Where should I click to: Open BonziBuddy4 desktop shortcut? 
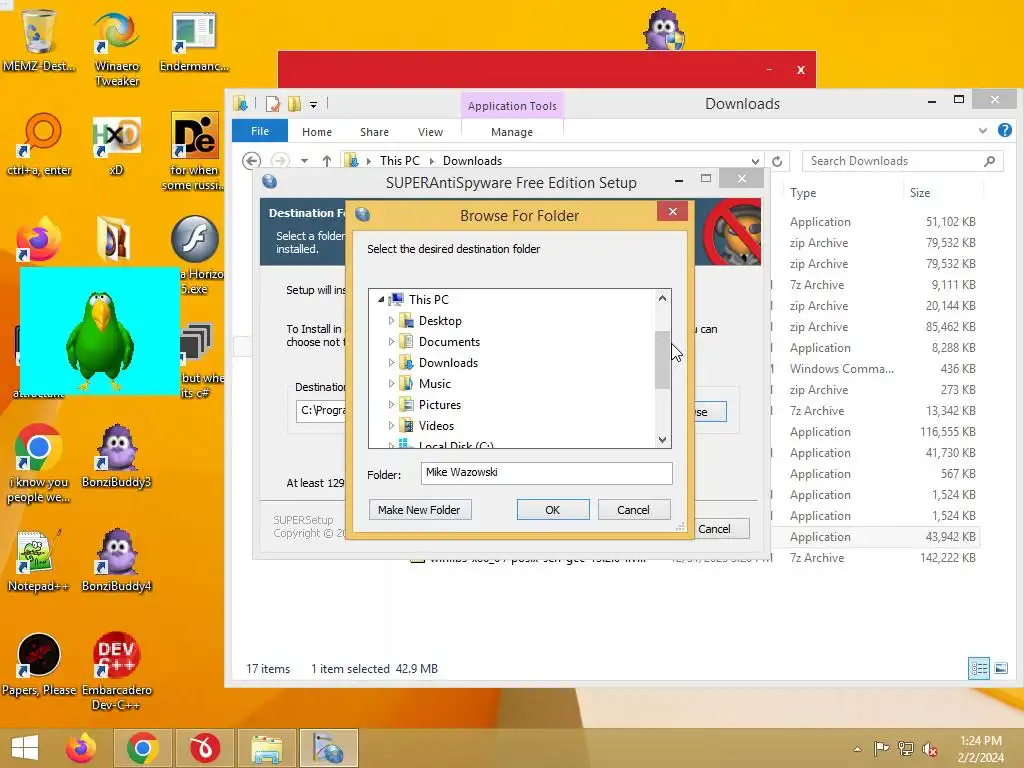tap(116, 560)
